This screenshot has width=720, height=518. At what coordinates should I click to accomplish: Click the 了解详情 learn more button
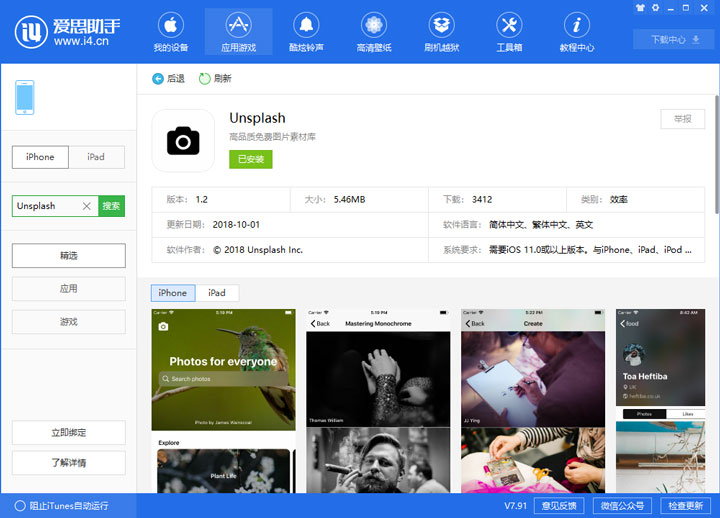(x=69, y=463)
